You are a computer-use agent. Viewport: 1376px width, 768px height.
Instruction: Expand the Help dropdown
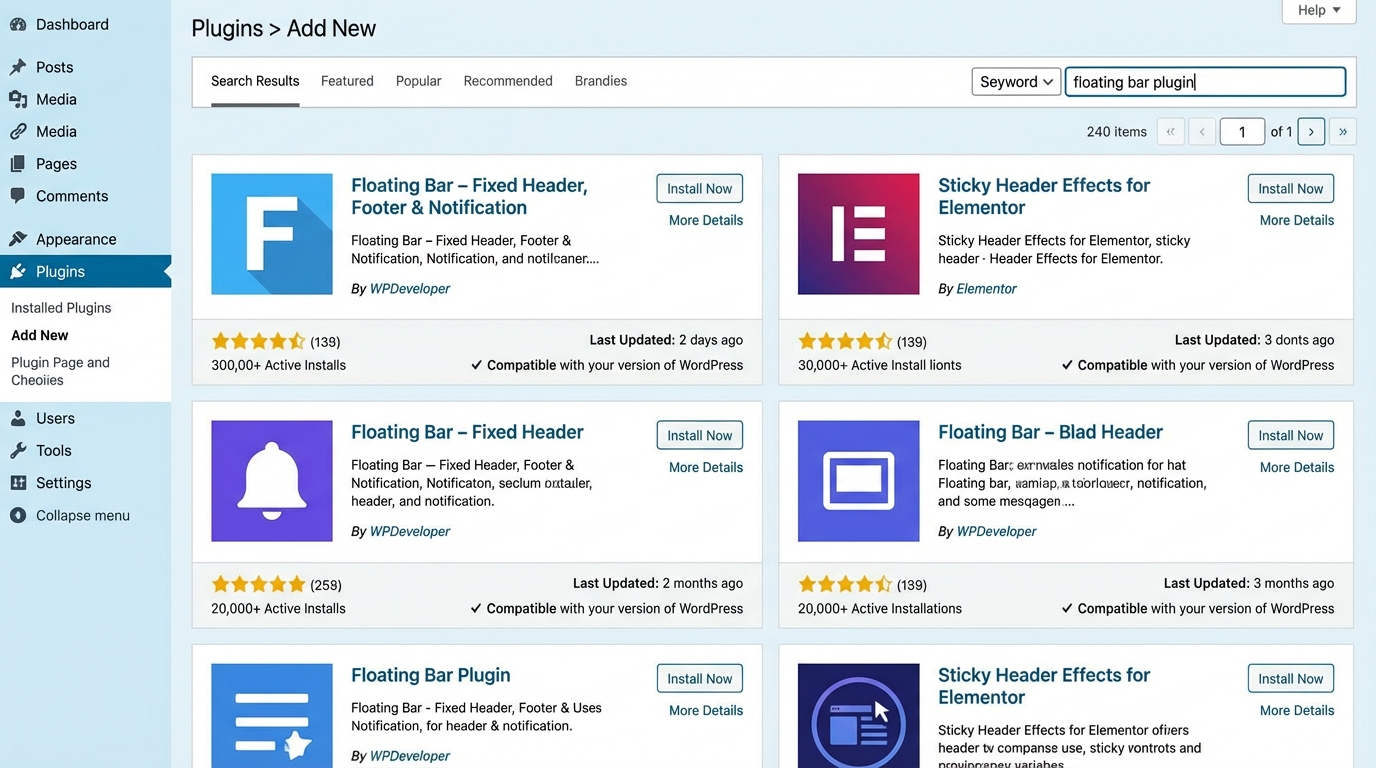tap(1318, 10)
